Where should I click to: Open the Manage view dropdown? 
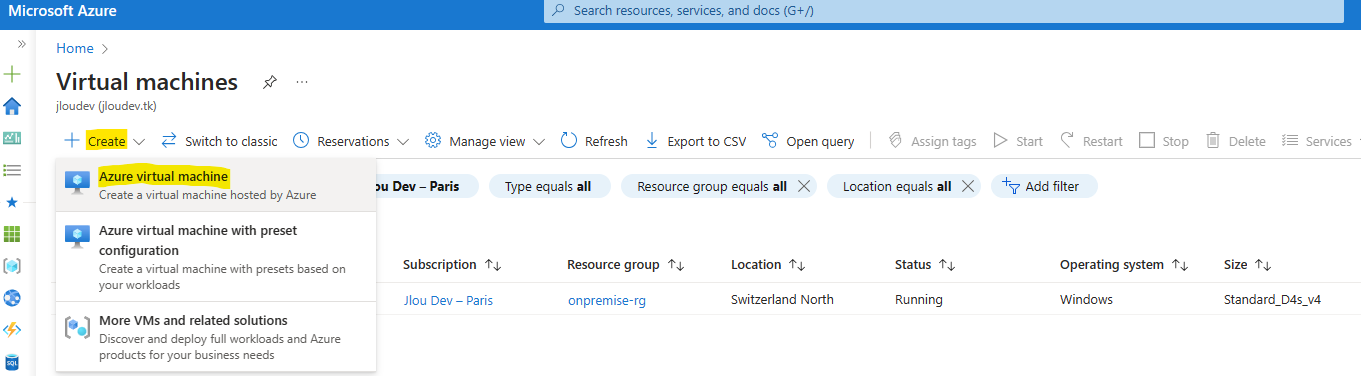coord(485,141)
